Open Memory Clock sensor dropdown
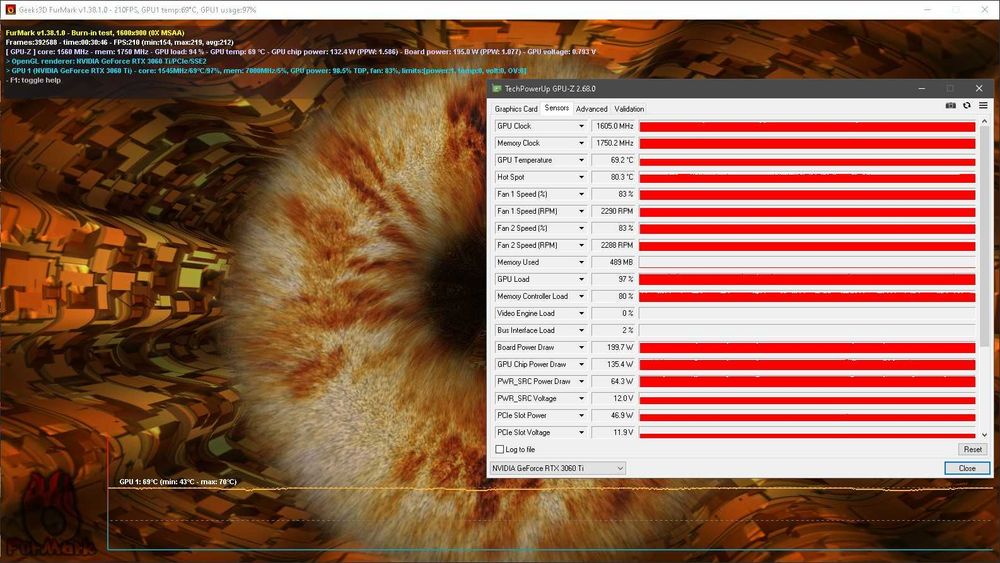 point(581,143)
